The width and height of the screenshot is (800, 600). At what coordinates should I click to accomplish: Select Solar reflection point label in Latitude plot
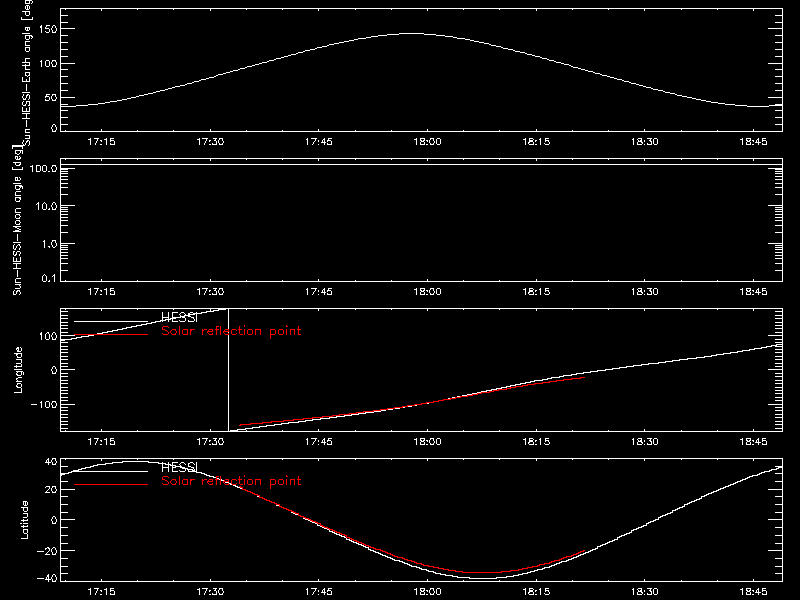click(x=231, y=481)
